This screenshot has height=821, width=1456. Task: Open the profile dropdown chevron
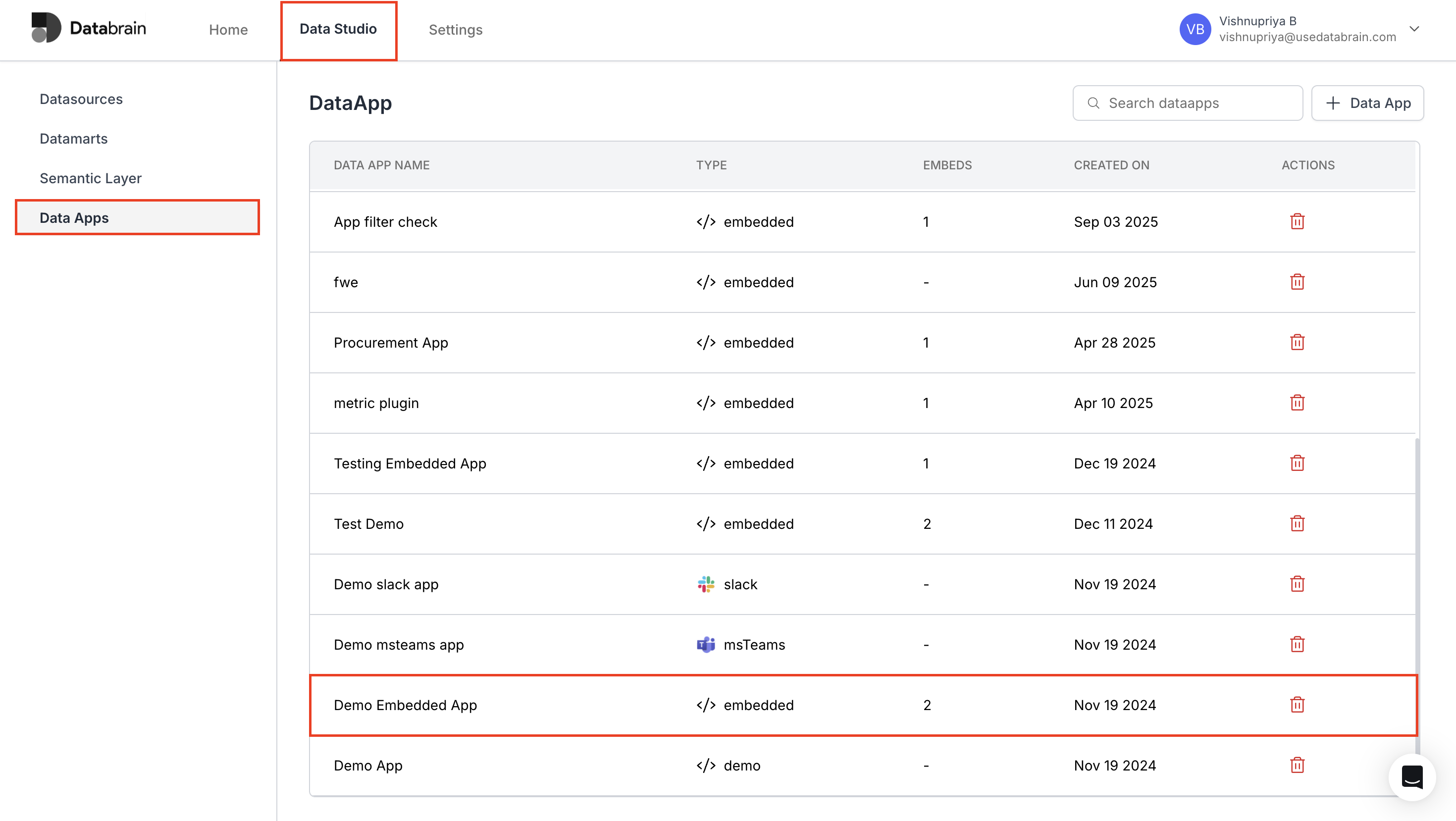1414,29
